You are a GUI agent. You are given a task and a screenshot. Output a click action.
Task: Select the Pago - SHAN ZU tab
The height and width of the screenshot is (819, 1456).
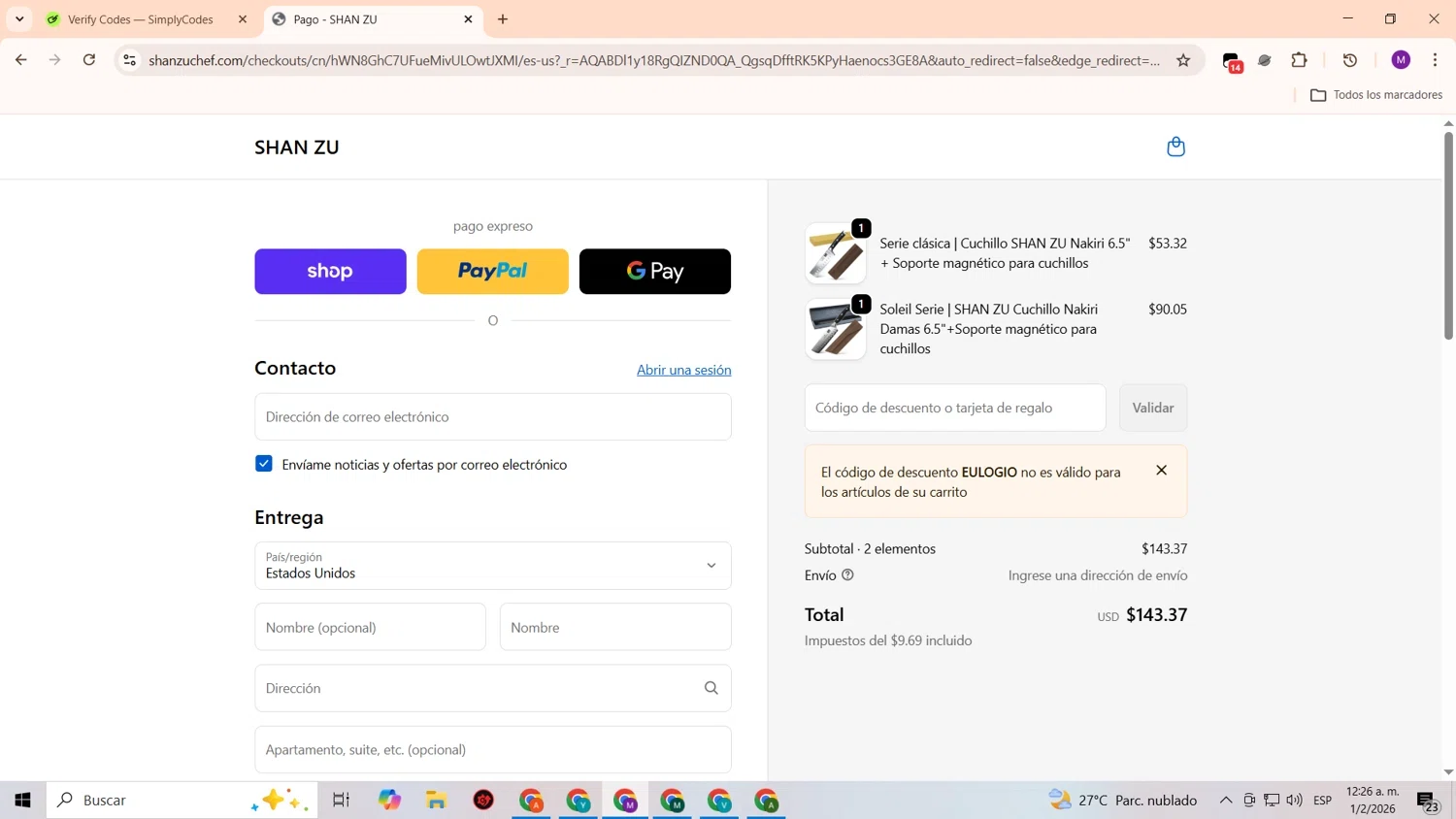(x=373, y=19)
